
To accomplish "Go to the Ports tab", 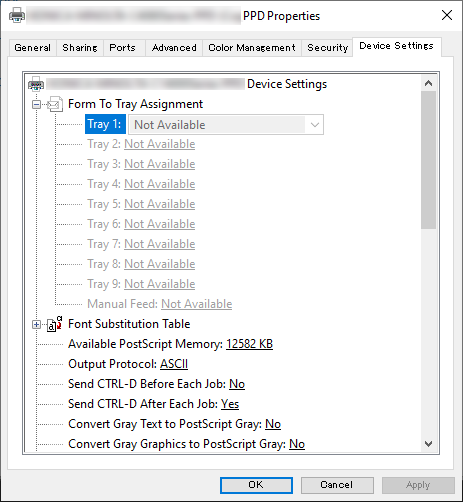I will coord(122,48).
